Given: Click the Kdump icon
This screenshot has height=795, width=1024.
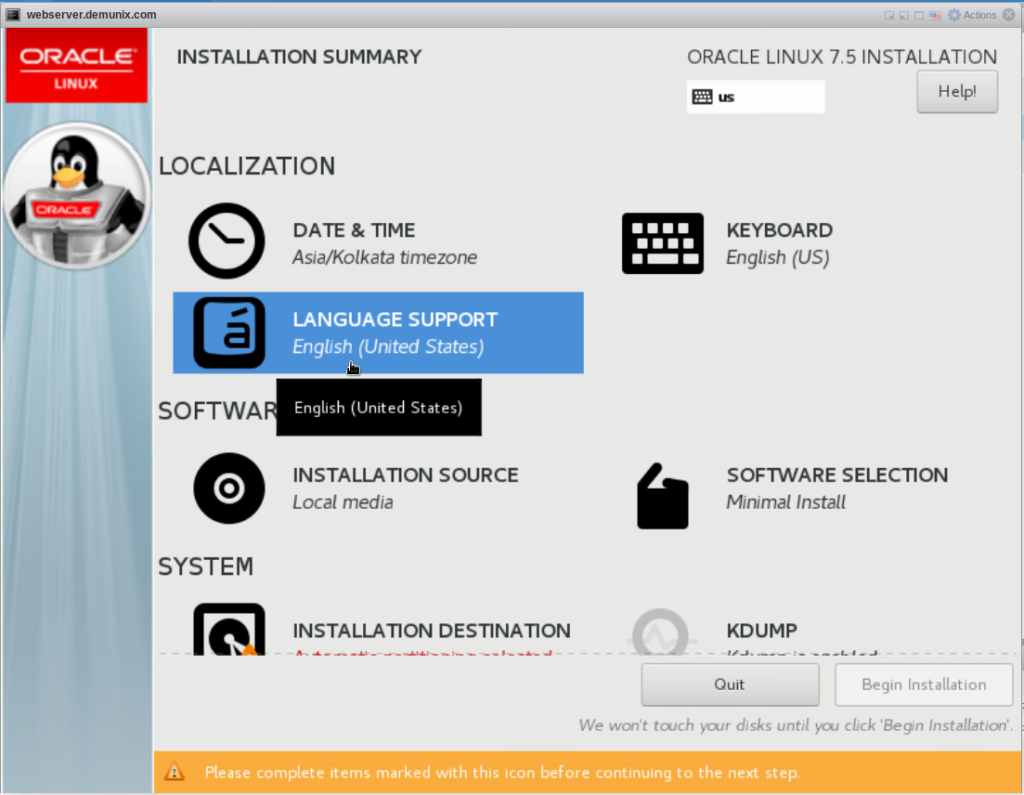Looking at the screenshot, I should [x=660, y=632].
